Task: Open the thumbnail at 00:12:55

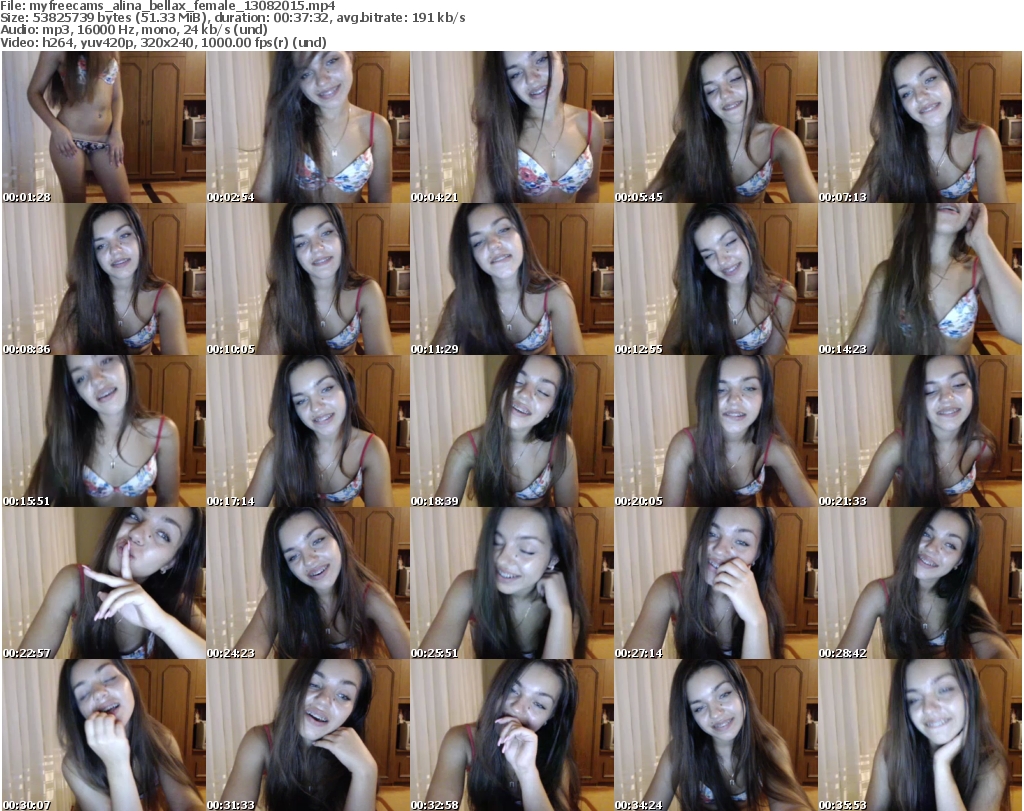Action: tap(716, 279)
